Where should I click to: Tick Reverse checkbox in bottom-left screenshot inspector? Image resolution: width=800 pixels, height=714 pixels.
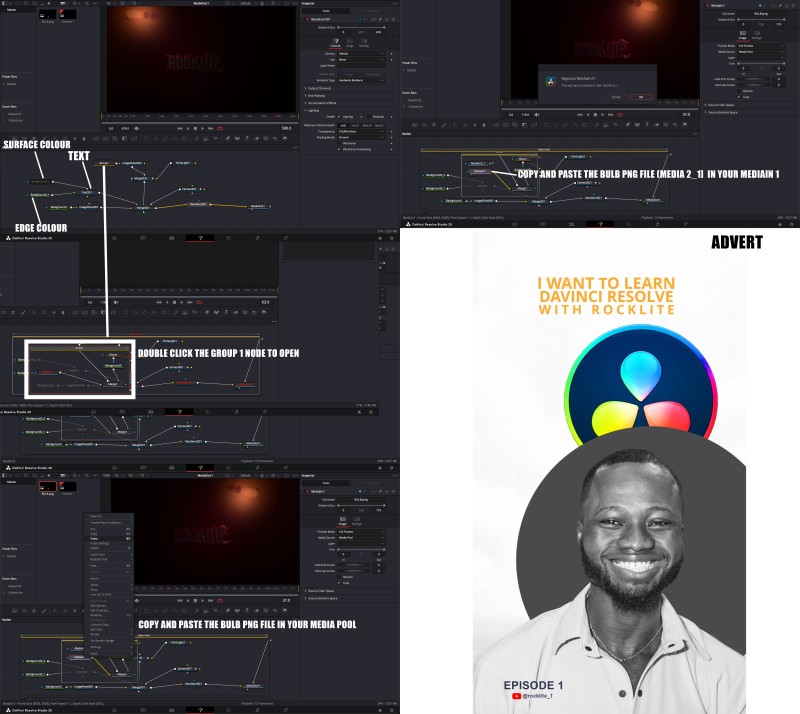point(339,577)
